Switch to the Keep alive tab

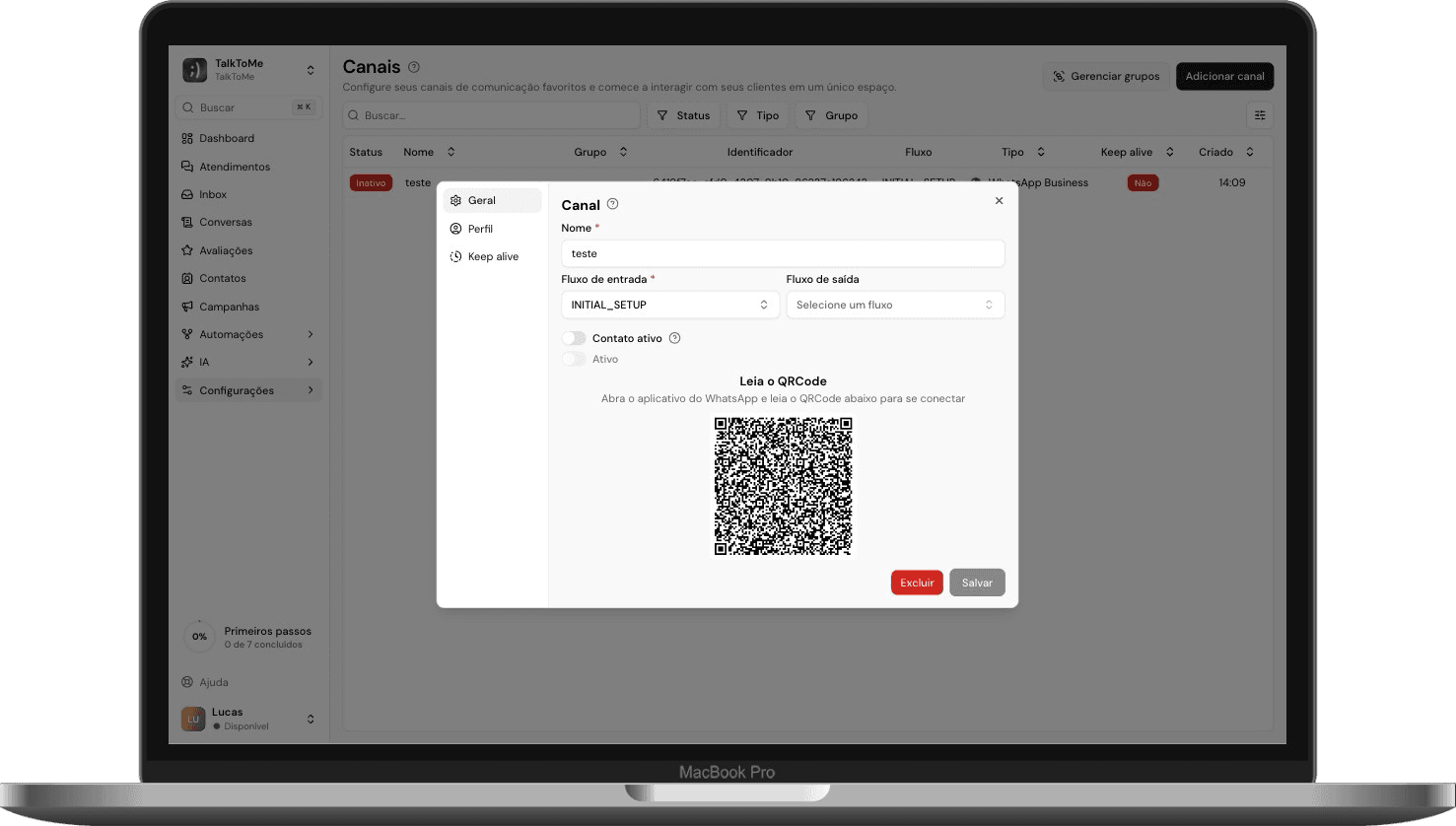coord(492,256)
